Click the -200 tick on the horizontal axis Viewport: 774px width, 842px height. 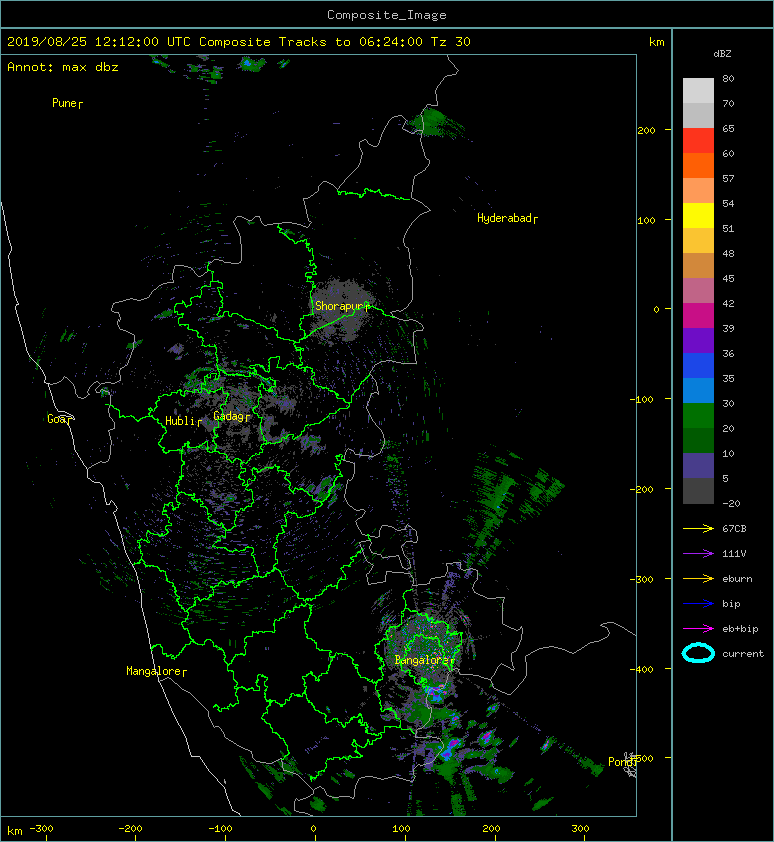pos(131,829)
